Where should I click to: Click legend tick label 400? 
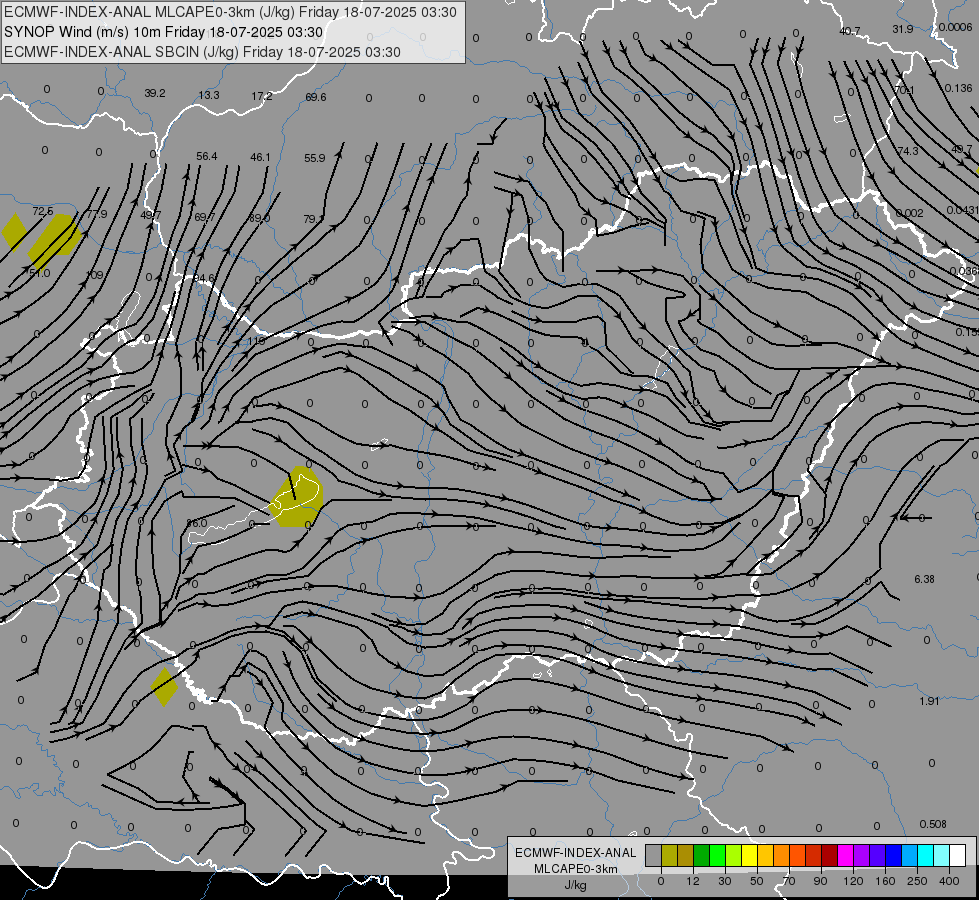click(x=949, y=881)
